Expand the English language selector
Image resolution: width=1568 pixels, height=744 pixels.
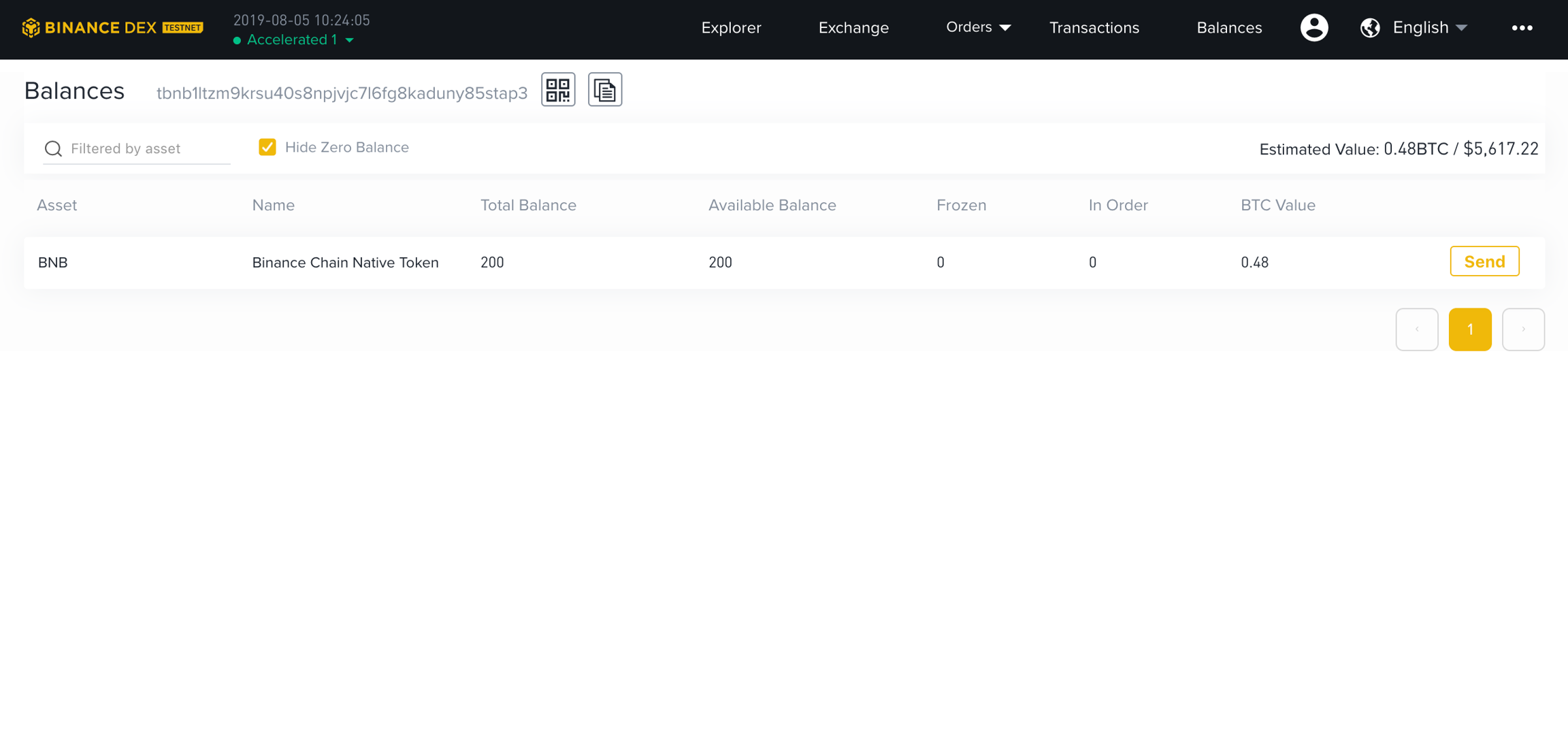(x=1429, y=28)
